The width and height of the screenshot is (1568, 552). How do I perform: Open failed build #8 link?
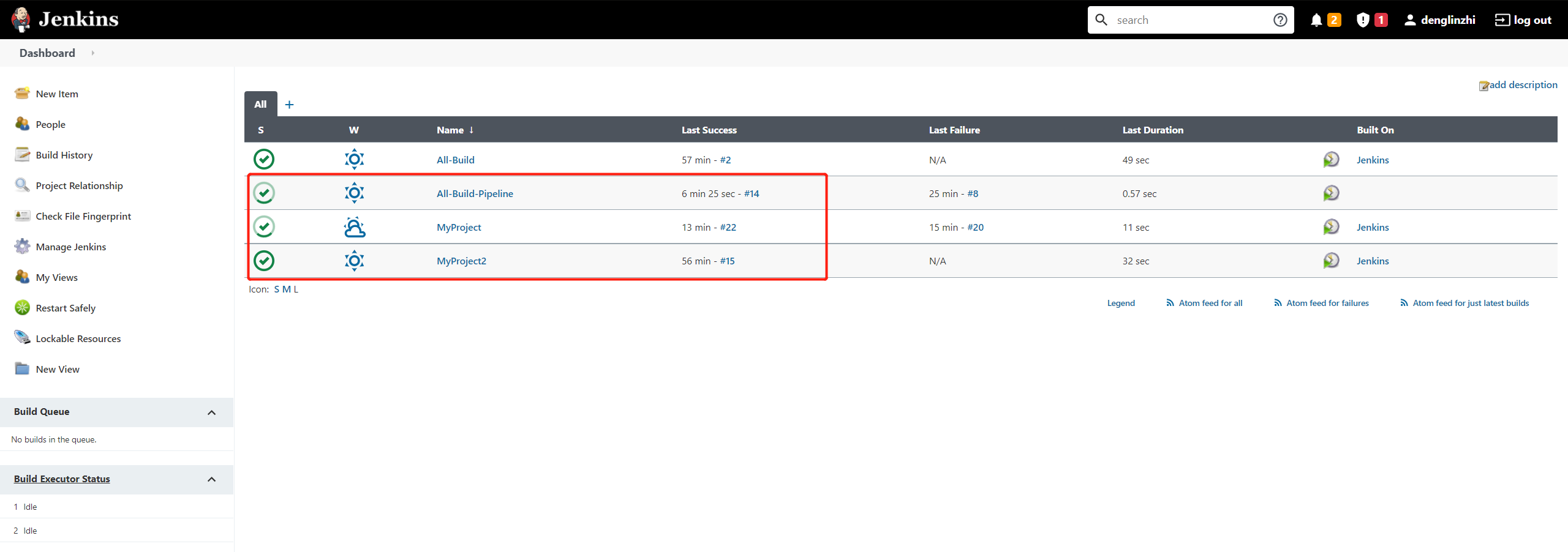point(973,193)
